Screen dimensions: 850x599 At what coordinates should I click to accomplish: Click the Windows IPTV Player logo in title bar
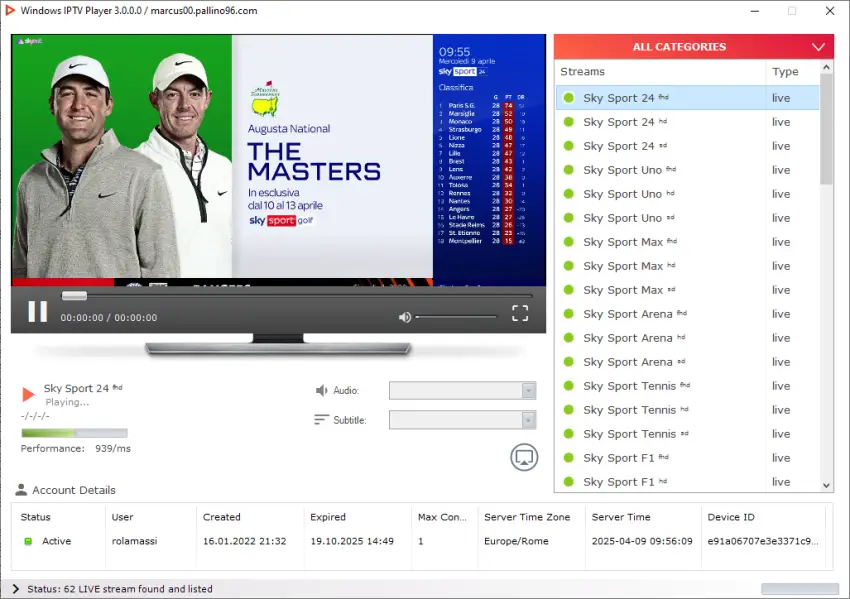pos(10,10)
